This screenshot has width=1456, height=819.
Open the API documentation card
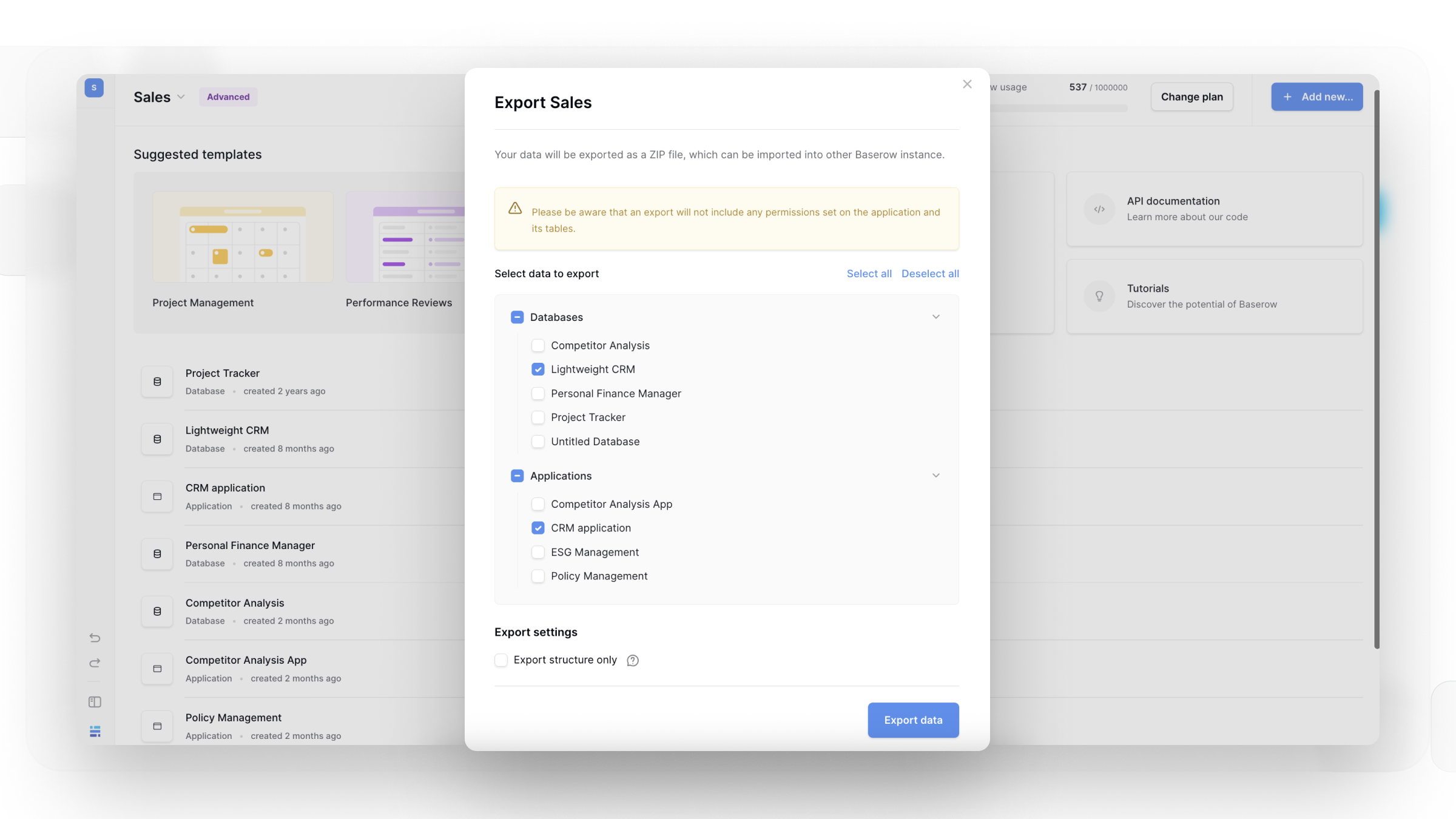coord(1214,209)
